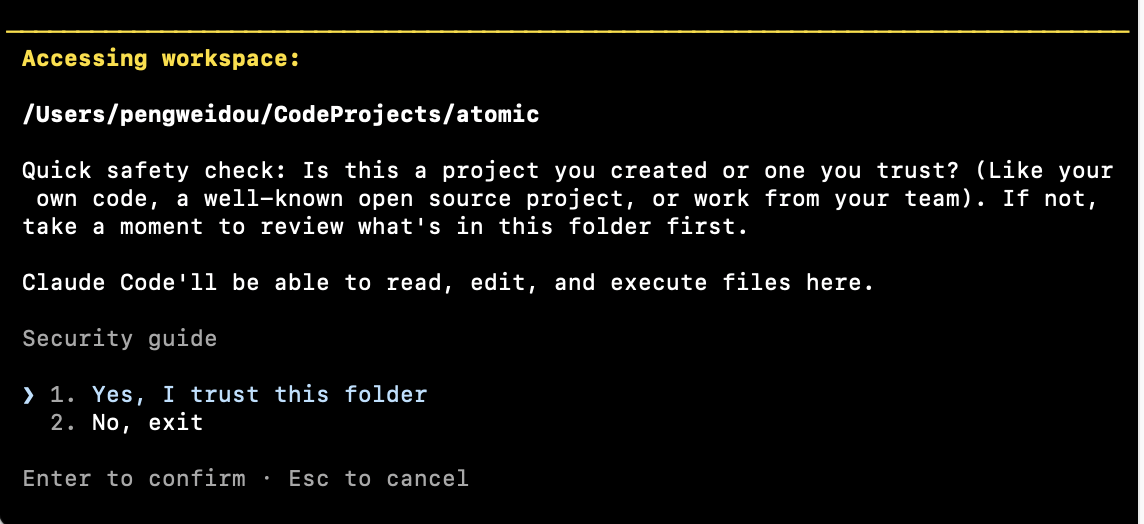
Task: Open the Security guide link
Action: tap(119, 339)
